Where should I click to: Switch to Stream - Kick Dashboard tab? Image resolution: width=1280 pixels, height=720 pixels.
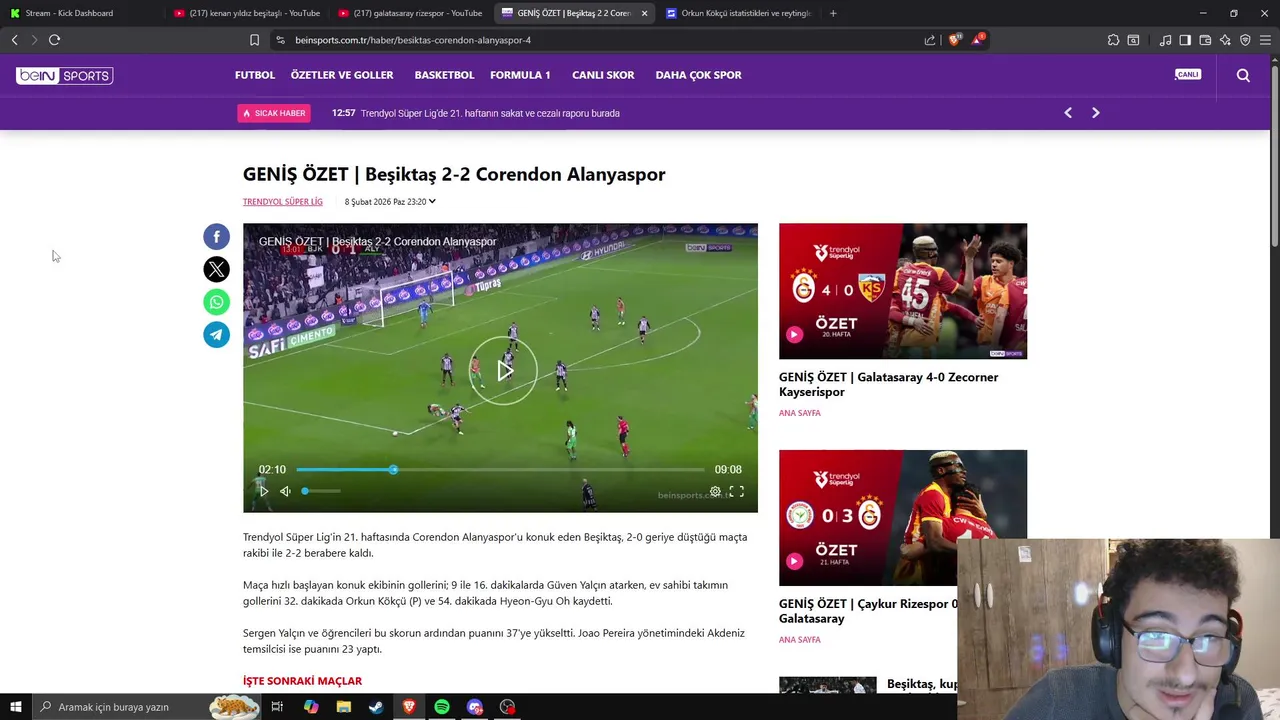click(82, 13)
